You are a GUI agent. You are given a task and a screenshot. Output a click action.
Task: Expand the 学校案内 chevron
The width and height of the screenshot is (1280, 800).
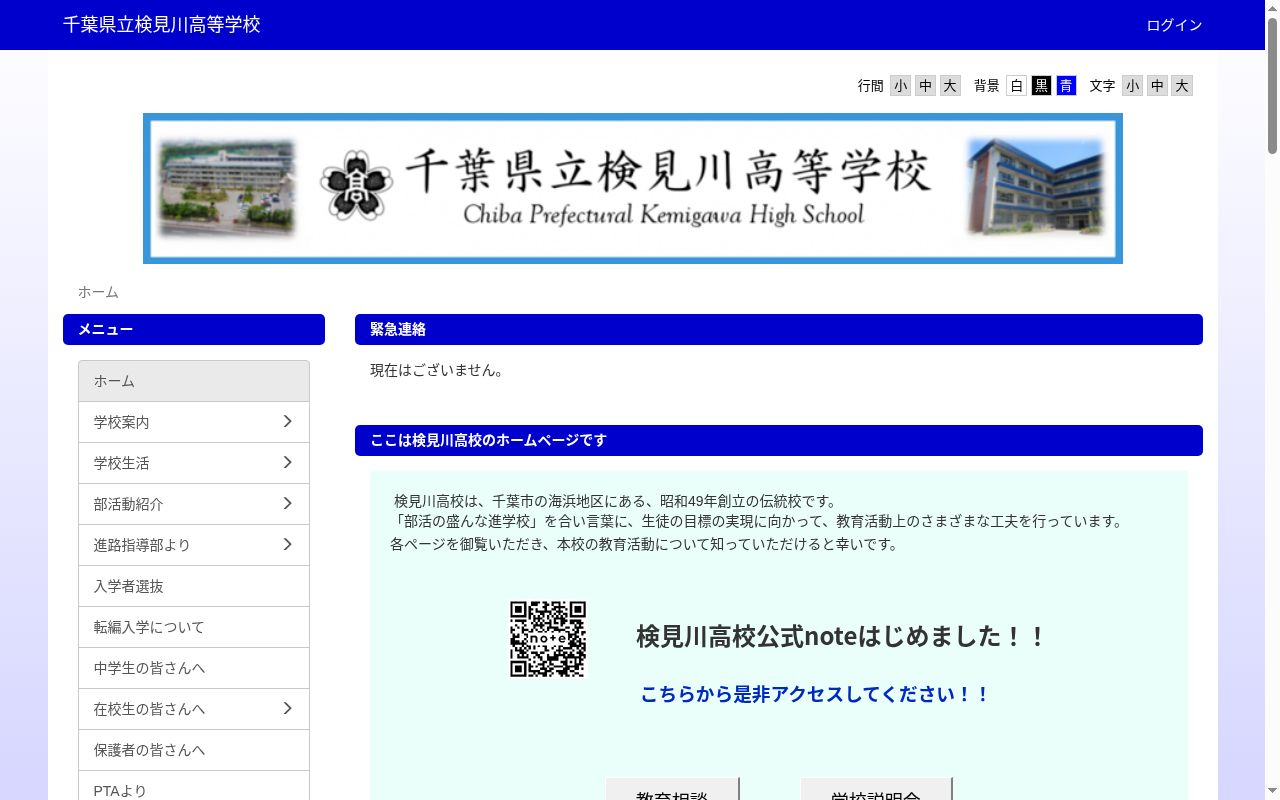[287, 422]
